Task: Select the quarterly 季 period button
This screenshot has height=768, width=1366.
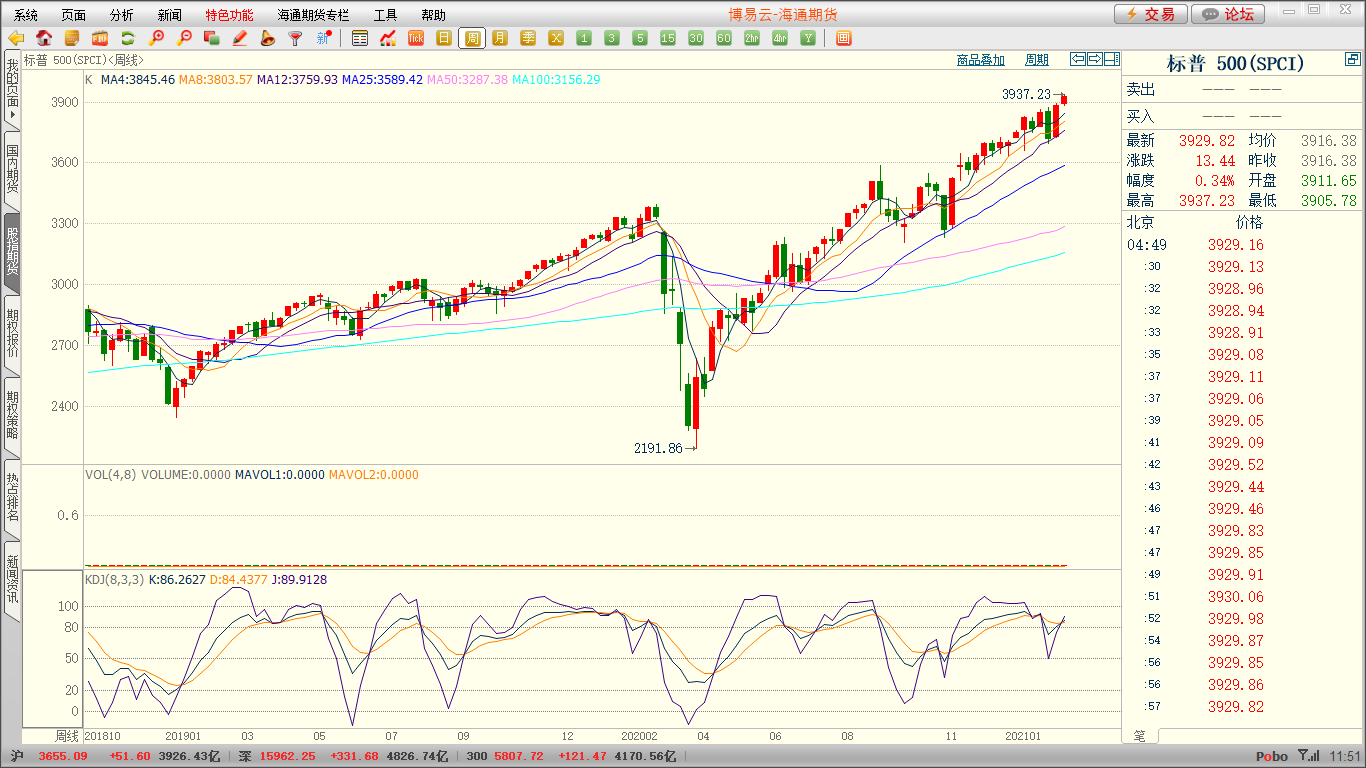Action: coord(528,38)
